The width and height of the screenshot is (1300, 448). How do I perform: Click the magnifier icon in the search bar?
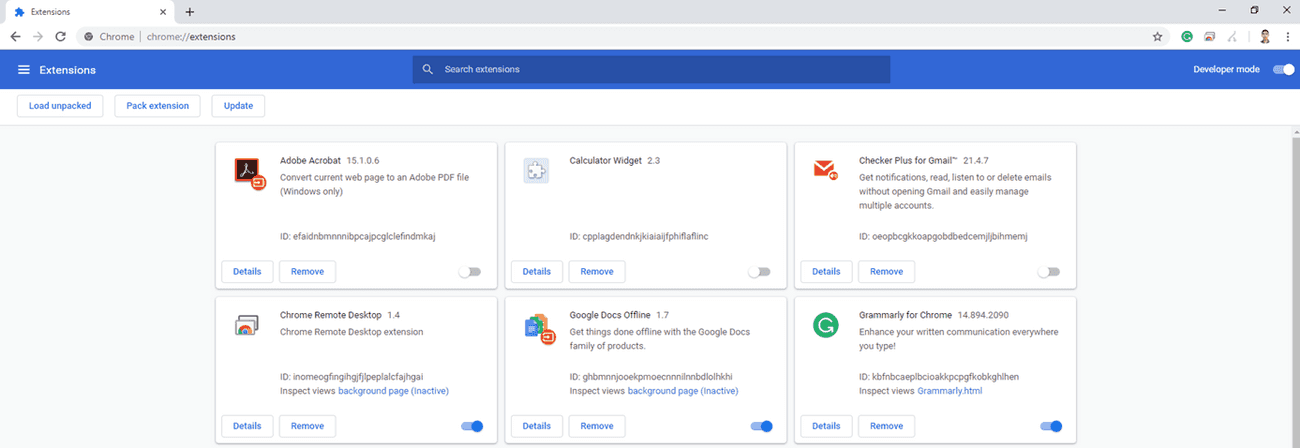point(428,70)
